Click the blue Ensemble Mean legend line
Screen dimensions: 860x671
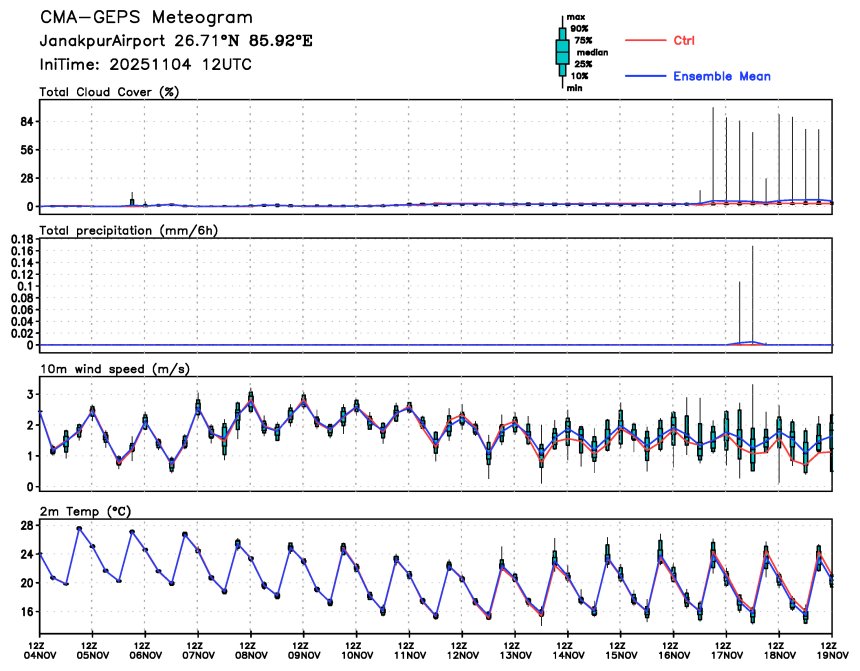tap(645, 76)
